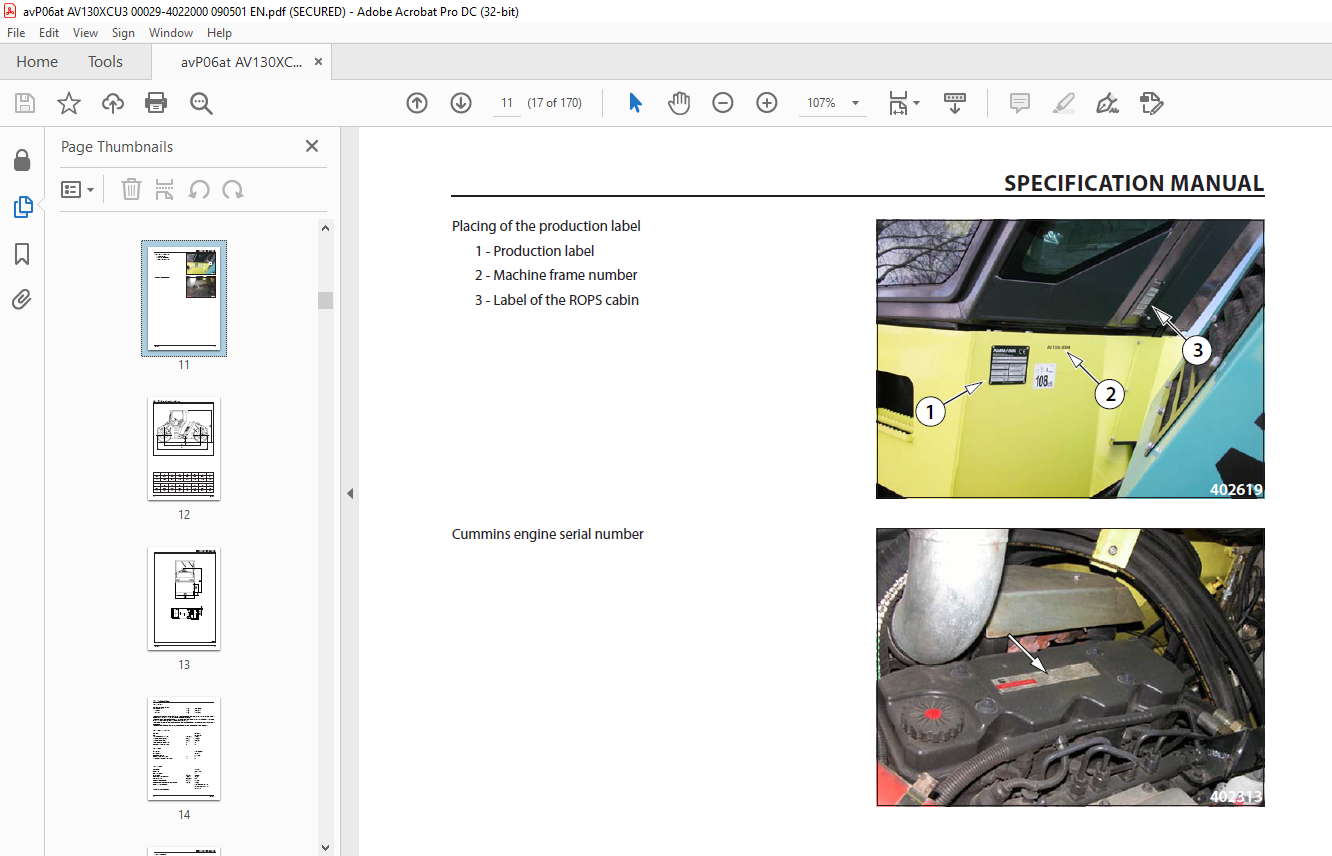Click the Cummins engine photo 402313
Screen dimensions: 1332x856
click(1070, 667)
